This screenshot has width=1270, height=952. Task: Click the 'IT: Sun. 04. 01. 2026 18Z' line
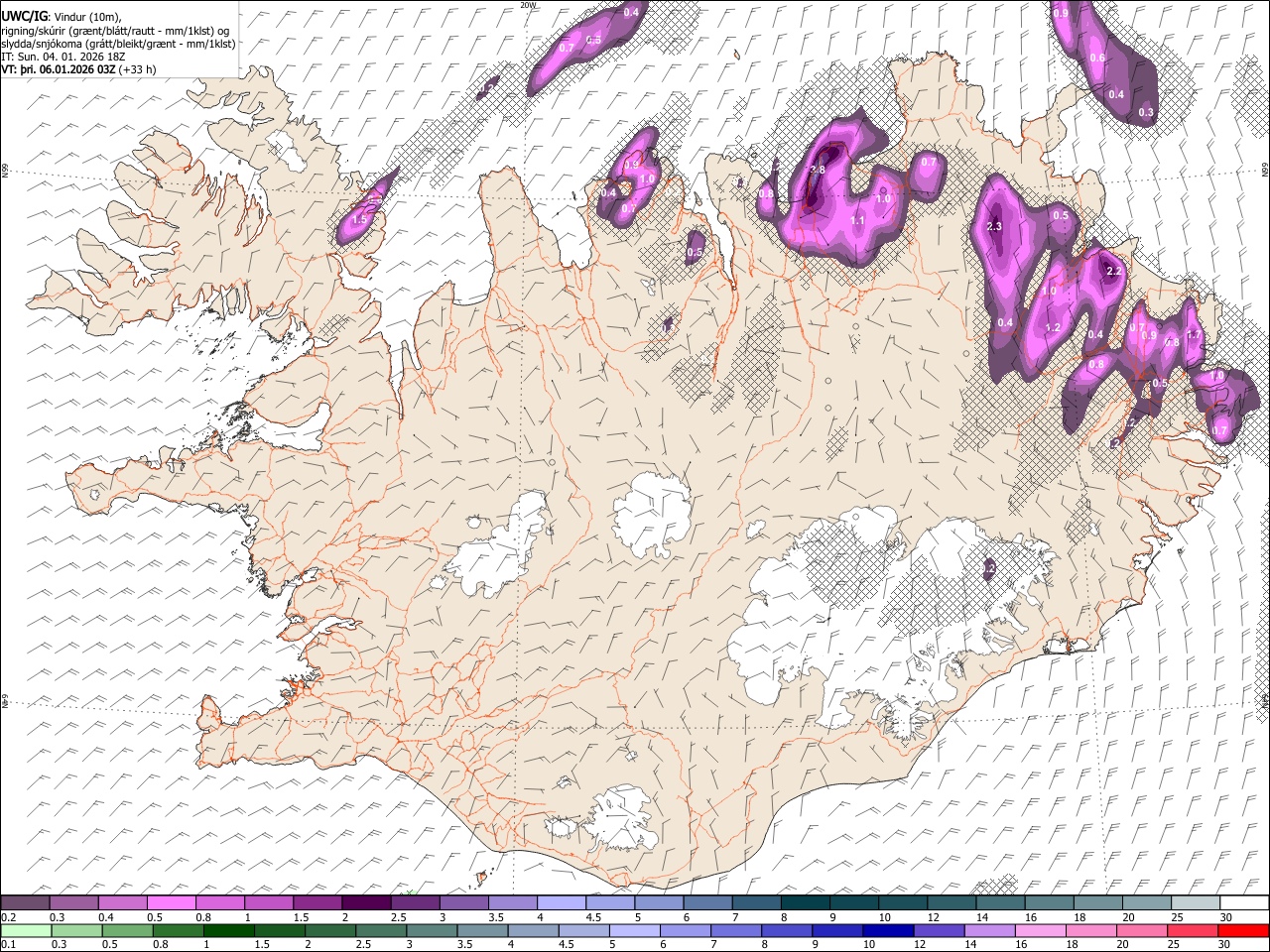(x=63, y=58)
